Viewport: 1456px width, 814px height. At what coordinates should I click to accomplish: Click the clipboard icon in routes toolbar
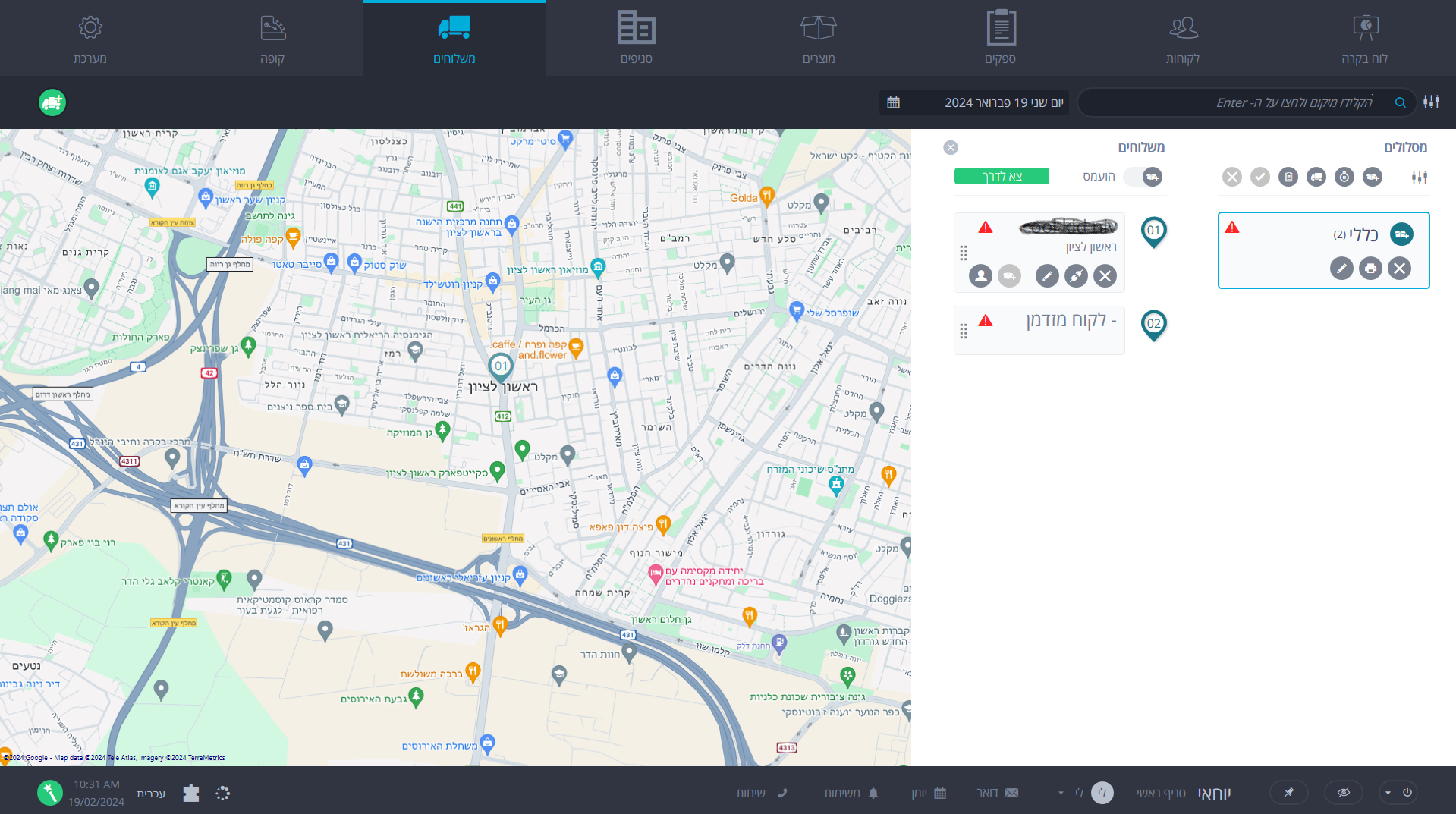click(x=1288, y=177)
